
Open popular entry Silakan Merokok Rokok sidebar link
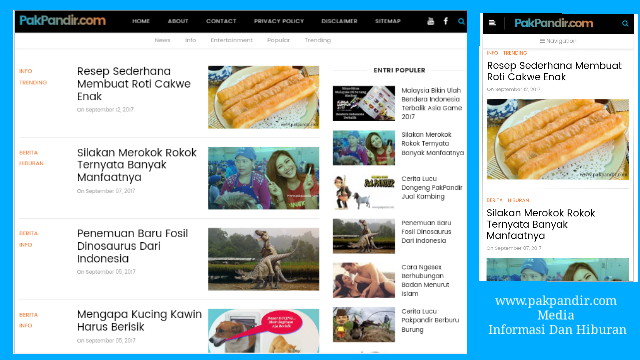click(x=433, y=144)
